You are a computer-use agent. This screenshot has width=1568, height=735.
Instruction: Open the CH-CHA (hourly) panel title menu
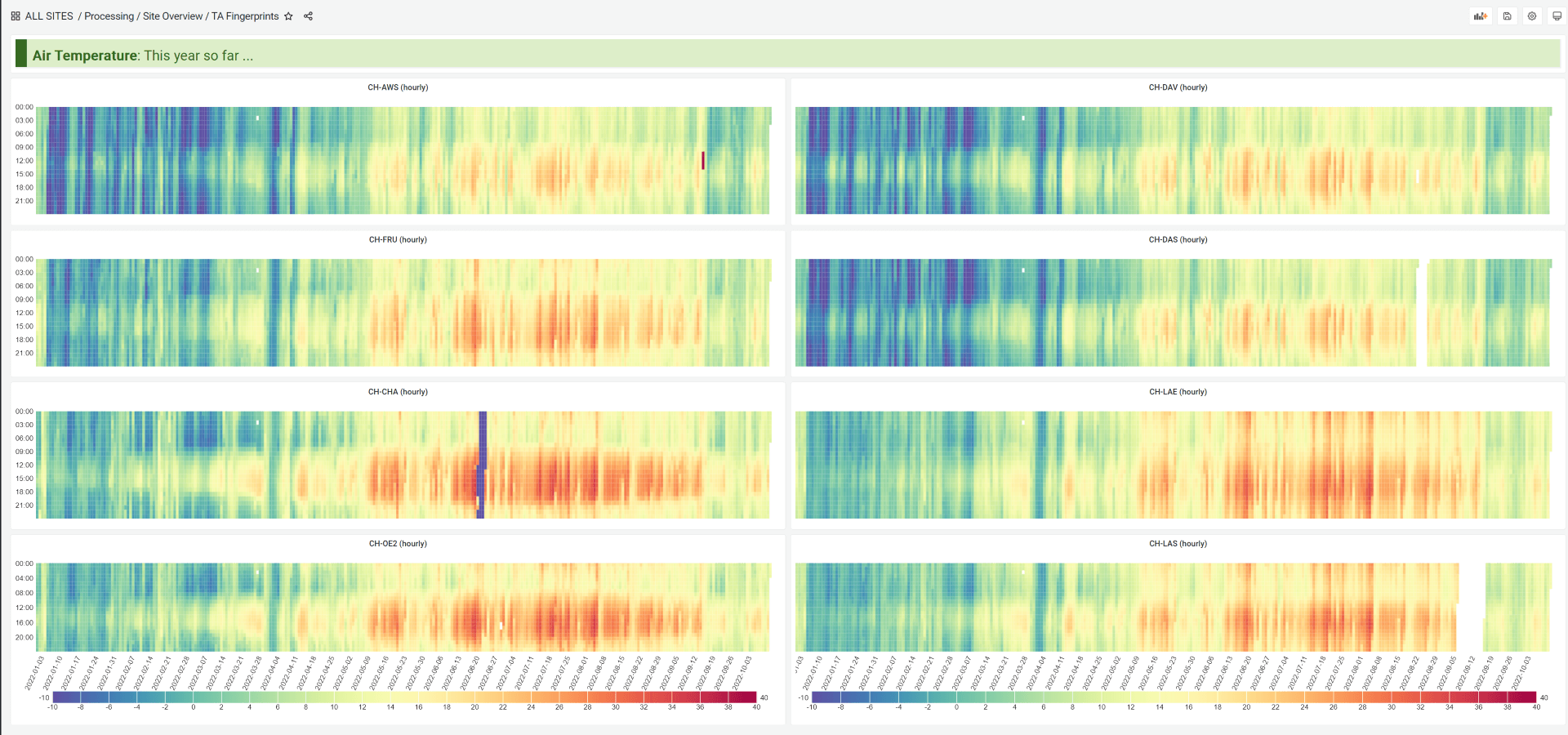click(398, 392)
